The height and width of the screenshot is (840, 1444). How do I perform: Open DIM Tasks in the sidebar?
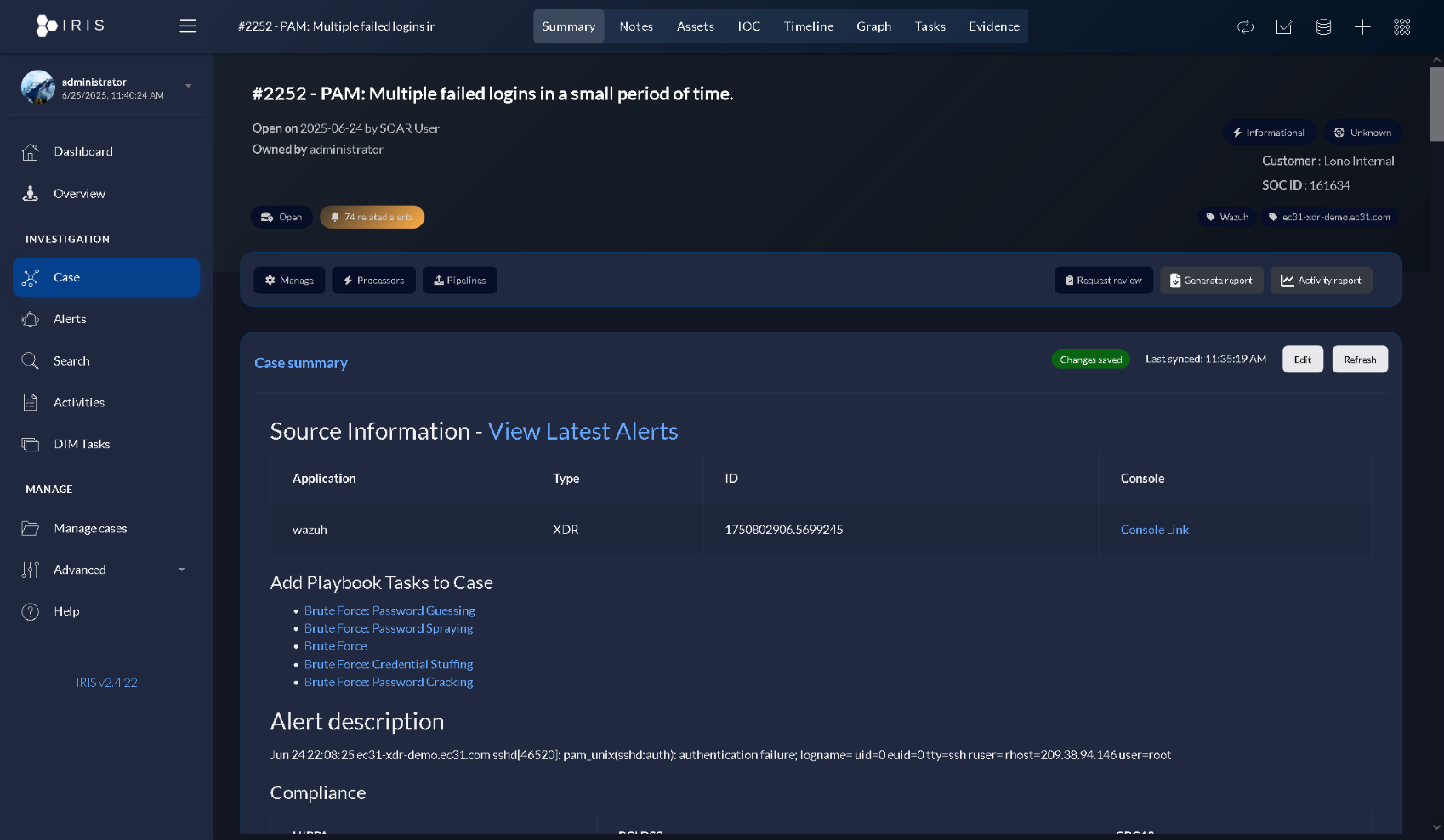[x=106, y=444]
